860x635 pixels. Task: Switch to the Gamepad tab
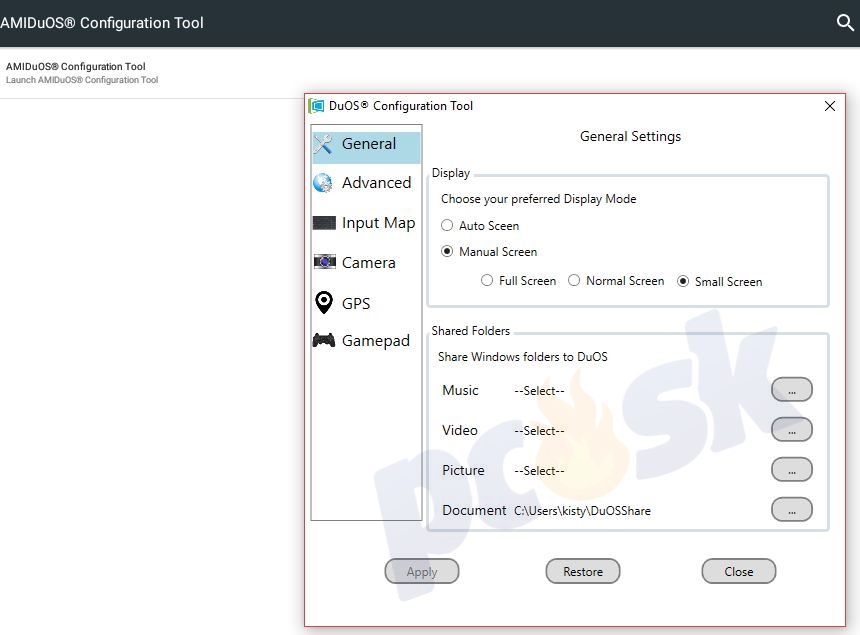[x=366, y=341]
